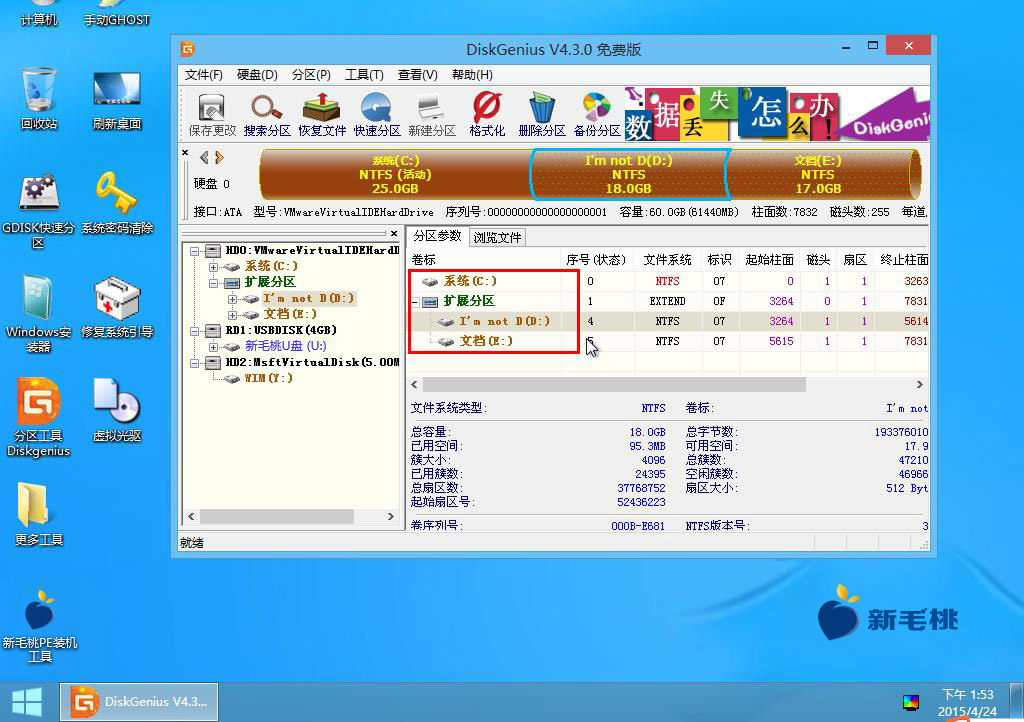Screen dimensions: 1024x722
Task: Launch Windows安装器 desktop icon
Action: click(39, 313)
